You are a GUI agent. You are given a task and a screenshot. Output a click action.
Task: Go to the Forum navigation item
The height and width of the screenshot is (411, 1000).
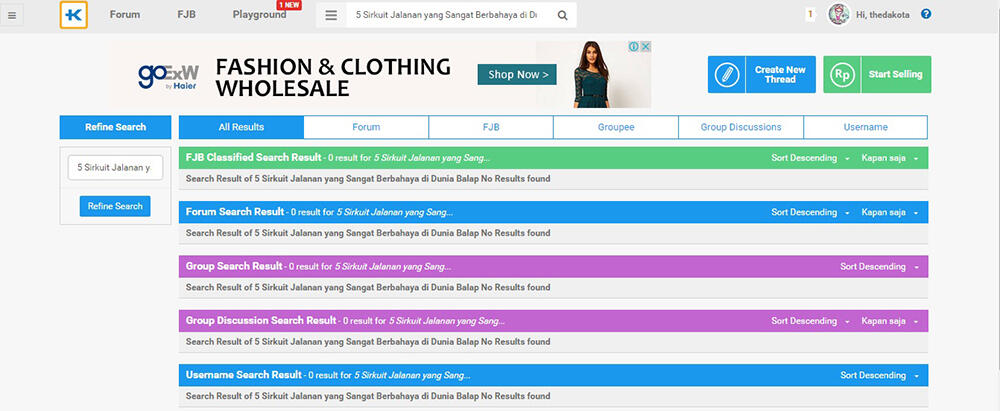coord(125,14)
